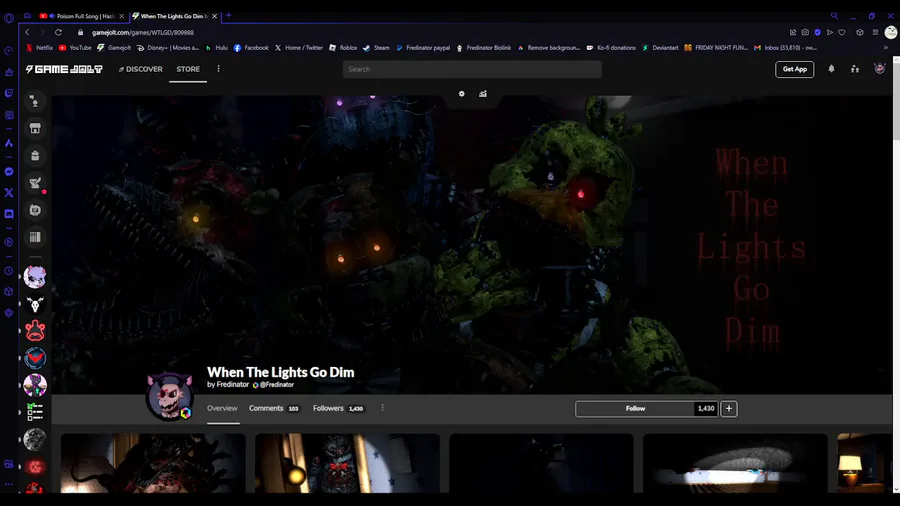Open Fredinator developer profile link
The height and width of the screenshot is (506, 900).
232,384
